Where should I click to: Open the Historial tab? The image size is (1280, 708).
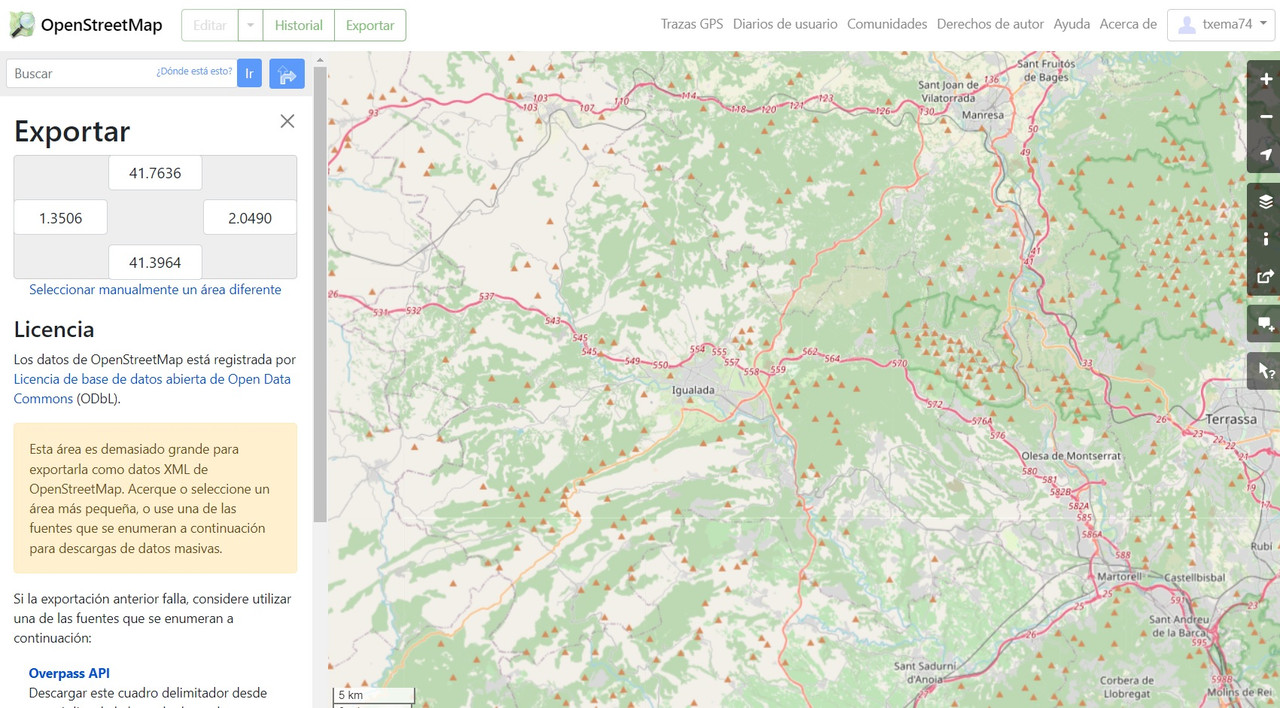click(x=299, y=25)
